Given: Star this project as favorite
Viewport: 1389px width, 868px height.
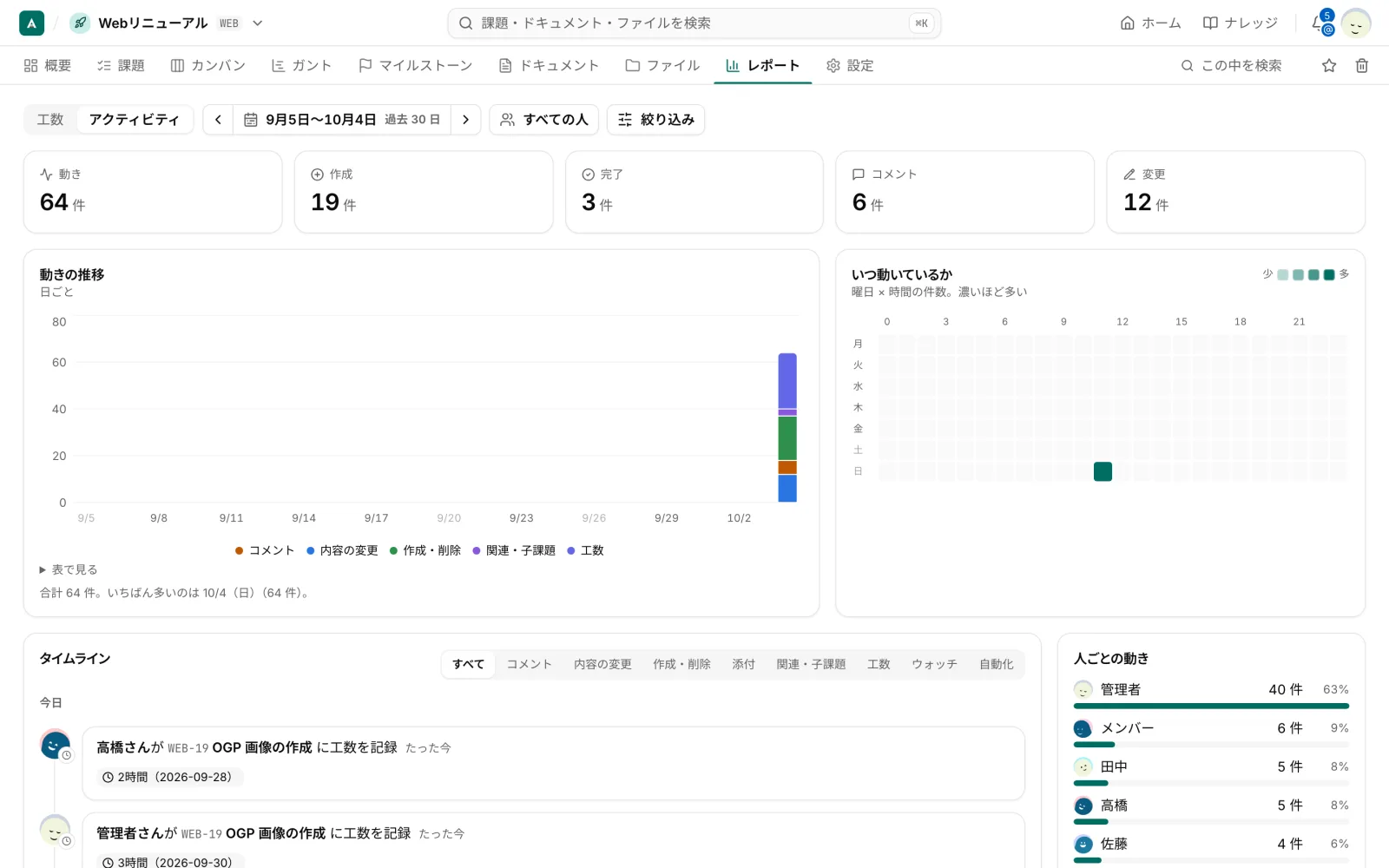Looking at the screenshot, I should point(1329,66).
